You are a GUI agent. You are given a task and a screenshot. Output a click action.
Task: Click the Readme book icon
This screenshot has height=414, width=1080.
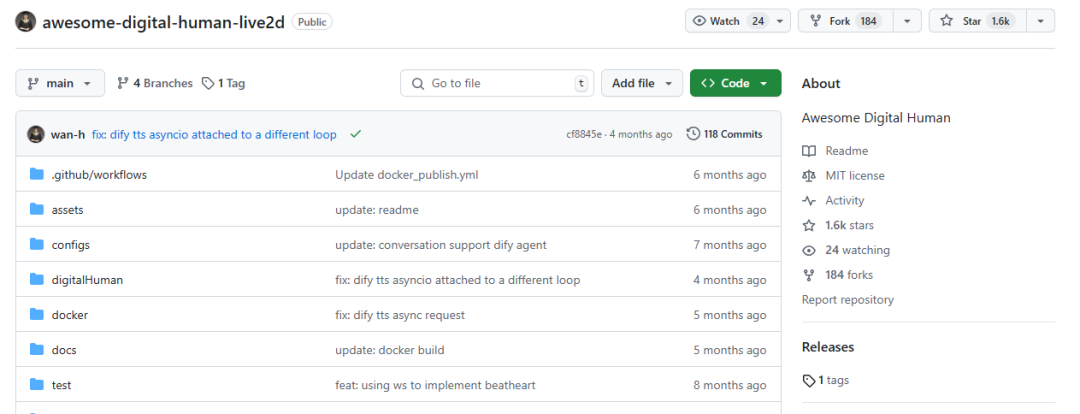pos(809,151)
